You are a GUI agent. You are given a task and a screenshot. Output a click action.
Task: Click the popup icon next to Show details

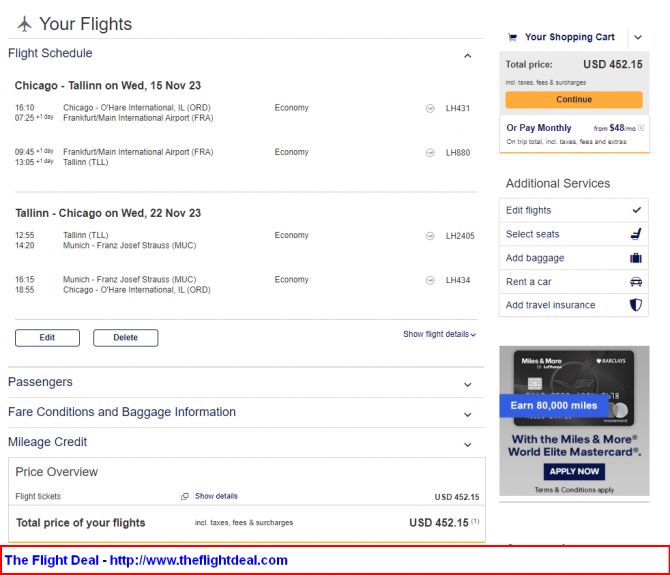(x=185, y=496)
